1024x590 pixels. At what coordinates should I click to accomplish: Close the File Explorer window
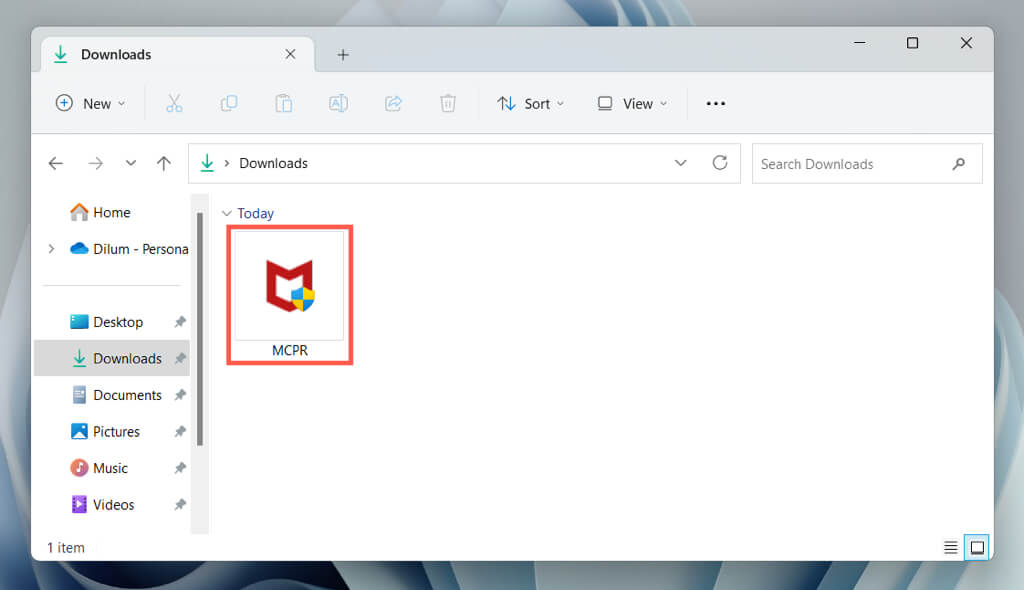[x=966, y=43]
